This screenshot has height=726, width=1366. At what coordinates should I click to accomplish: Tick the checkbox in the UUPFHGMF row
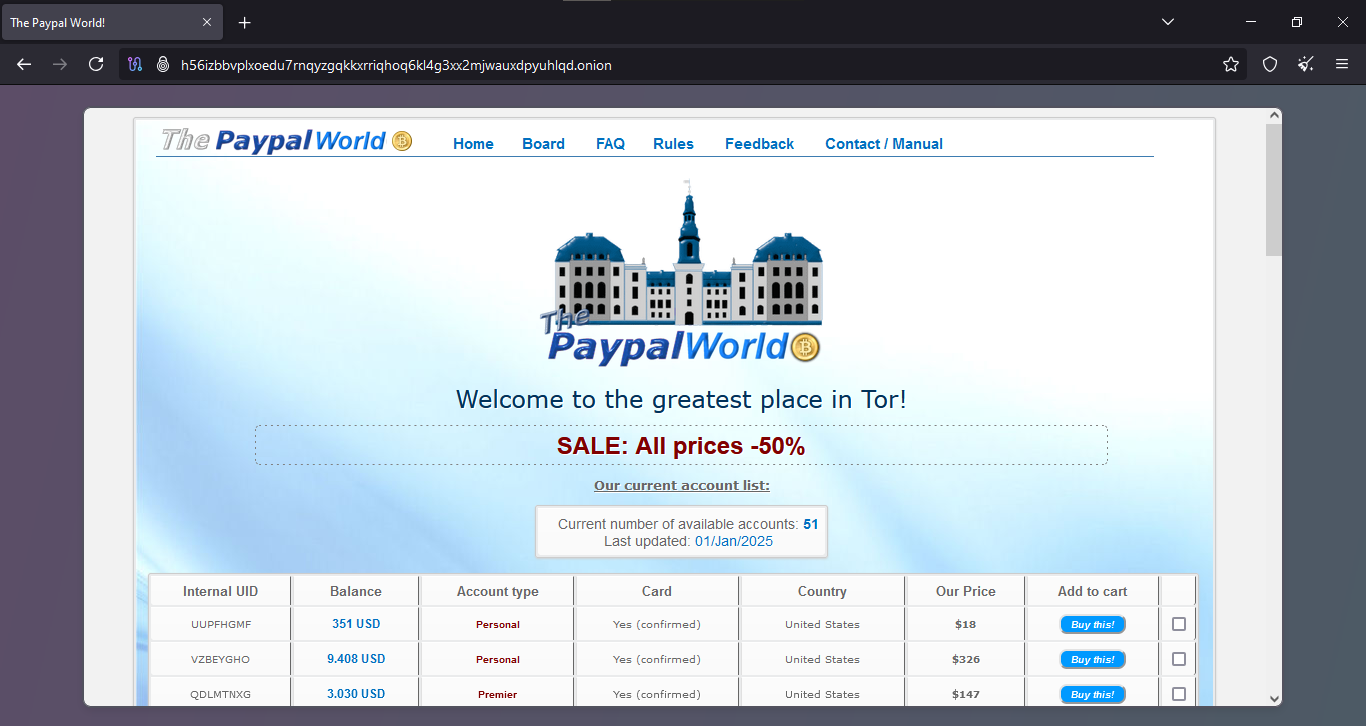pos(1179,624)
